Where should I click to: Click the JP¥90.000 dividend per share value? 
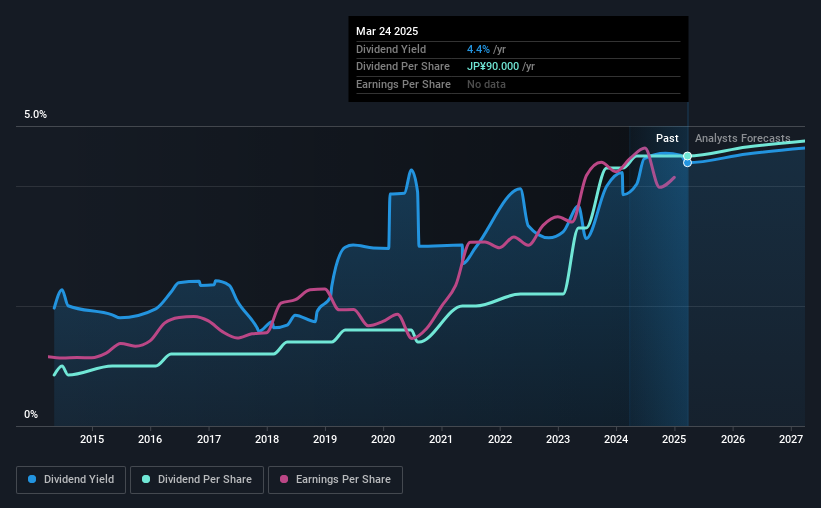point(493,67)
